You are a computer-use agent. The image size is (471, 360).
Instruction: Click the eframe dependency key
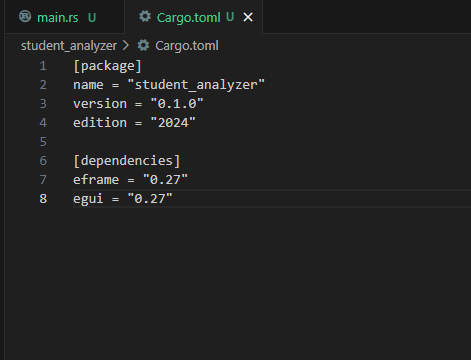tap(96, 180)
